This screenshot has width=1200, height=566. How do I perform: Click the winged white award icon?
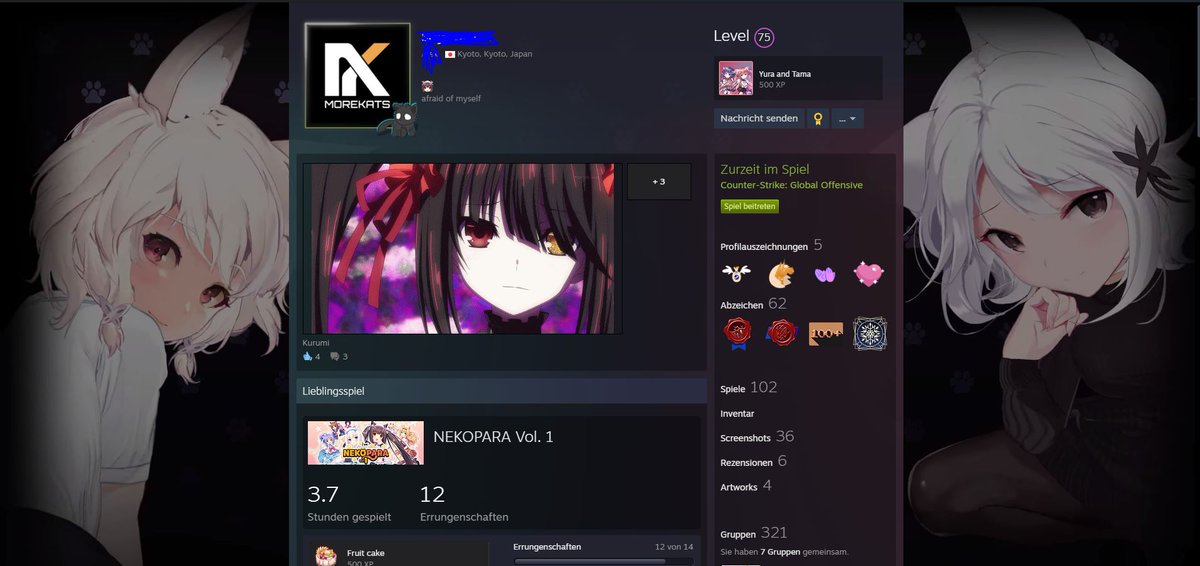[x=736, y=273]
